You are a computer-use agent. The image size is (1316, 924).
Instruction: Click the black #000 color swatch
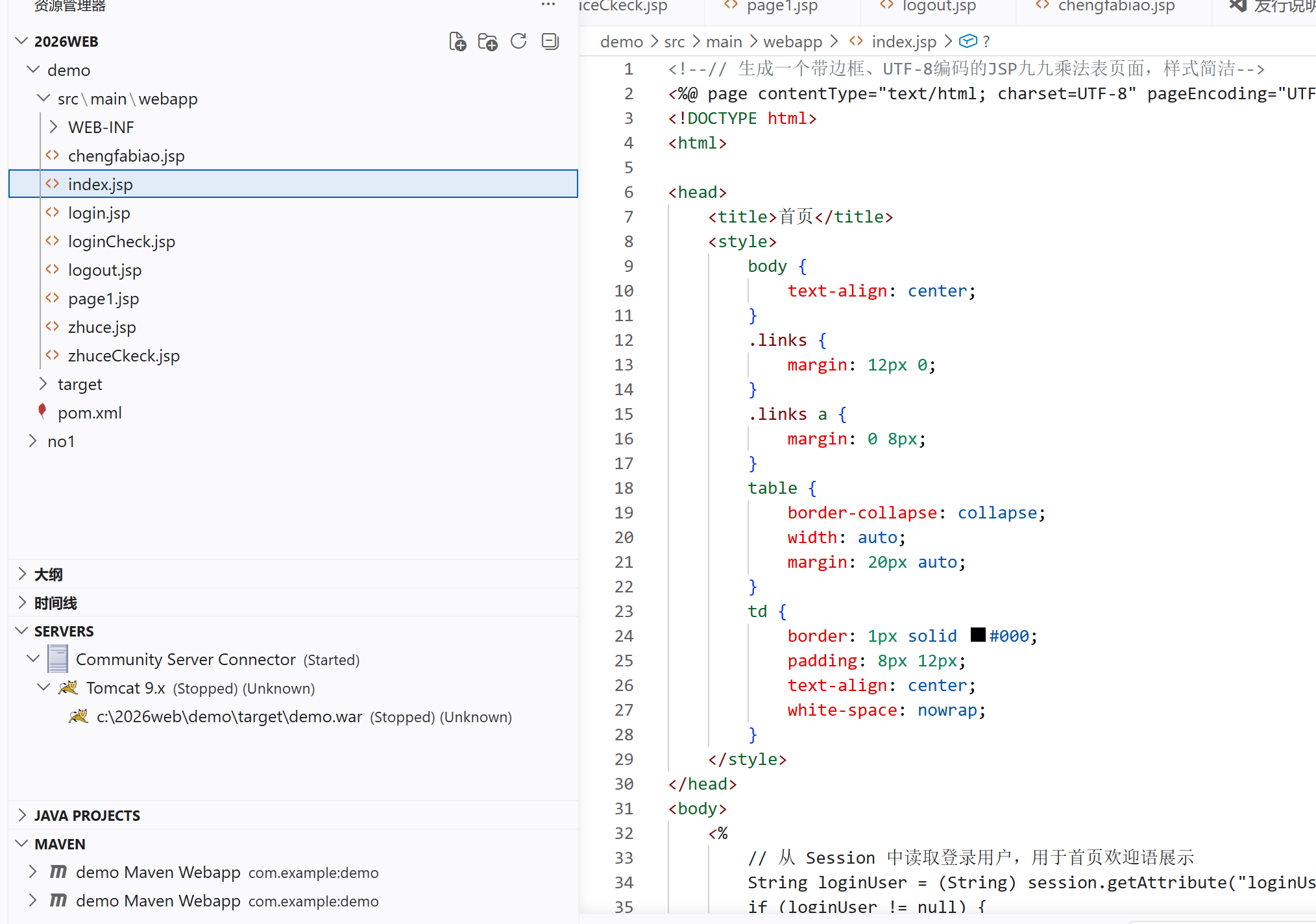click(x=978, y=635)
